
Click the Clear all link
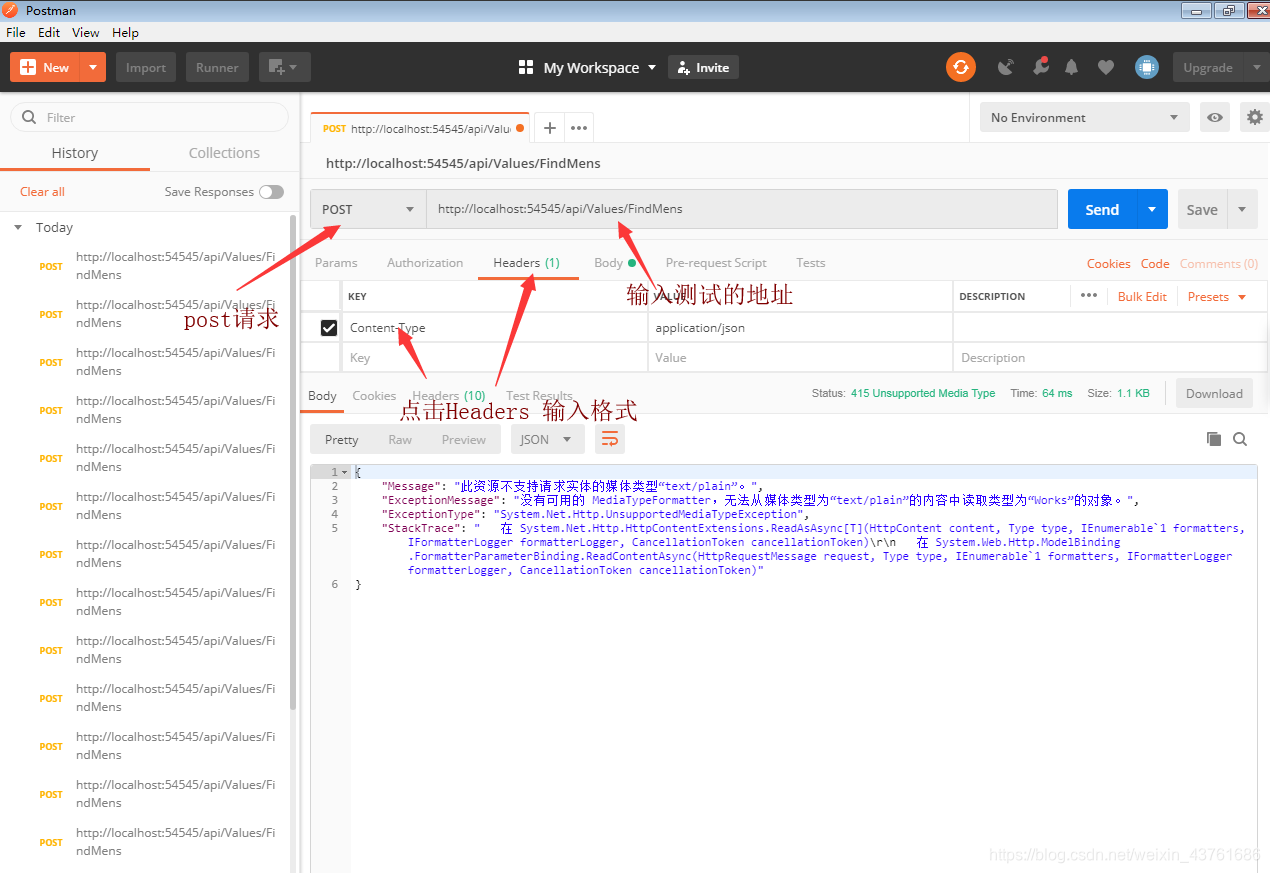click(x=42, y=192)
